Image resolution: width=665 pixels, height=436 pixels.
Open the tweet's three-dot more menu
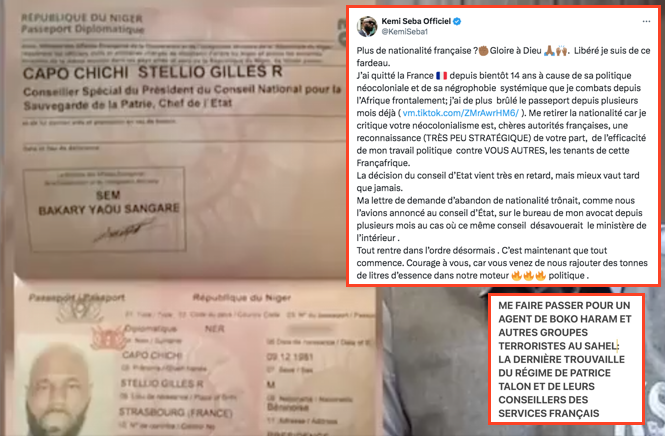coord(646,21)
